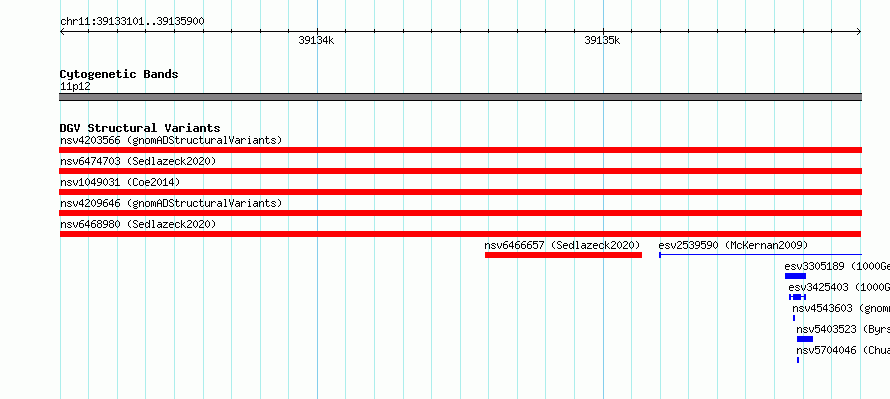The height and width of the screenshot is (399, 890).
Task: Open the nsv6466657 (Sedlazeck2020) label
Action: (562, 245)
